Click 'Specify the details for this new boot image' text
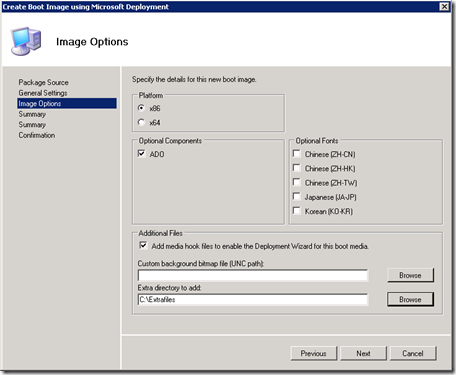 (194, 80)
